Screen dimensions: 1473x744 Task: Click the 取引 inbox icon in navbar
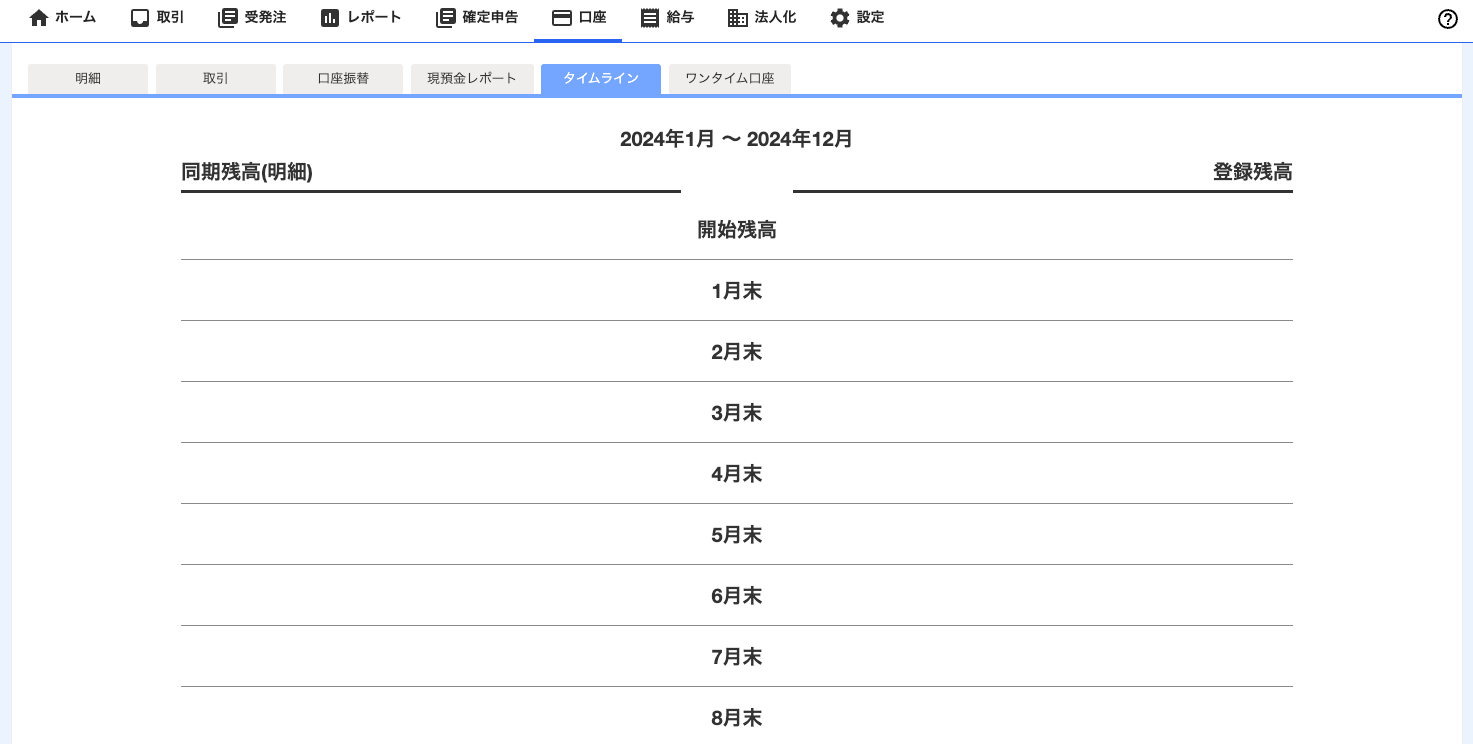click(140, 18)
